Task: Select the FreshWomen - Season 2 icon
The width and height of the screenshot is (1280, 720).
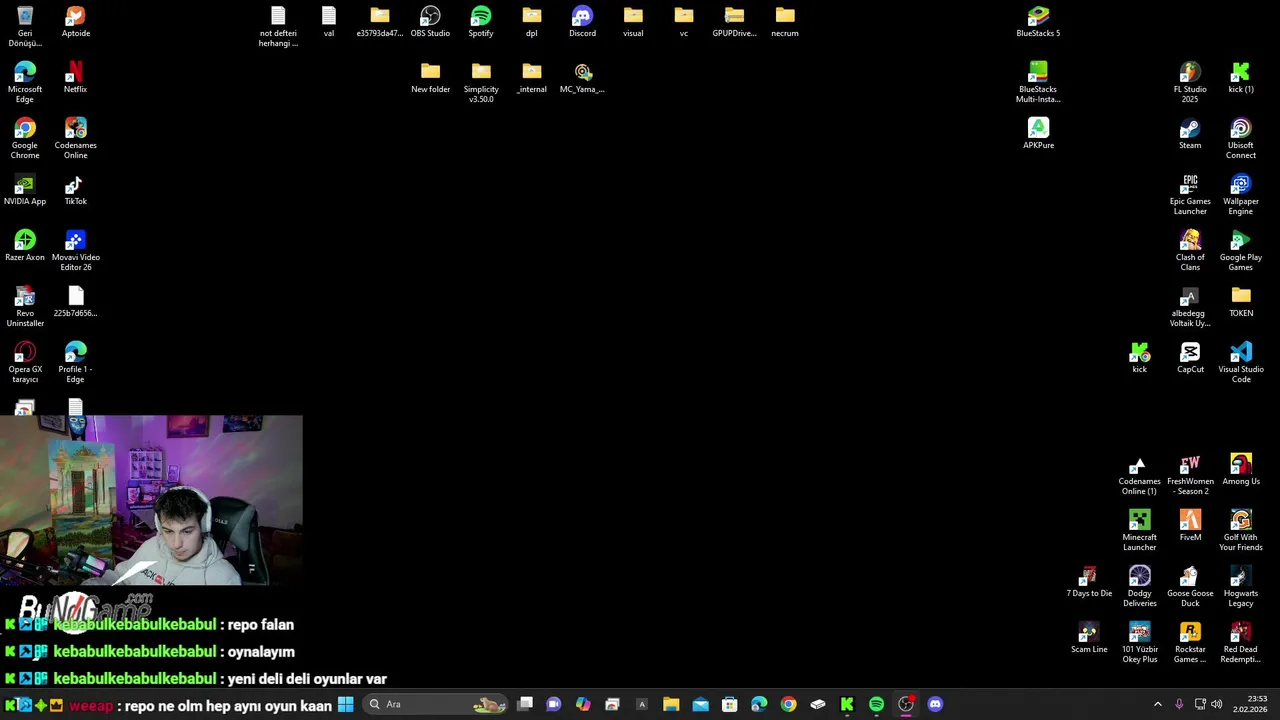Action: tap(1190, 475)
